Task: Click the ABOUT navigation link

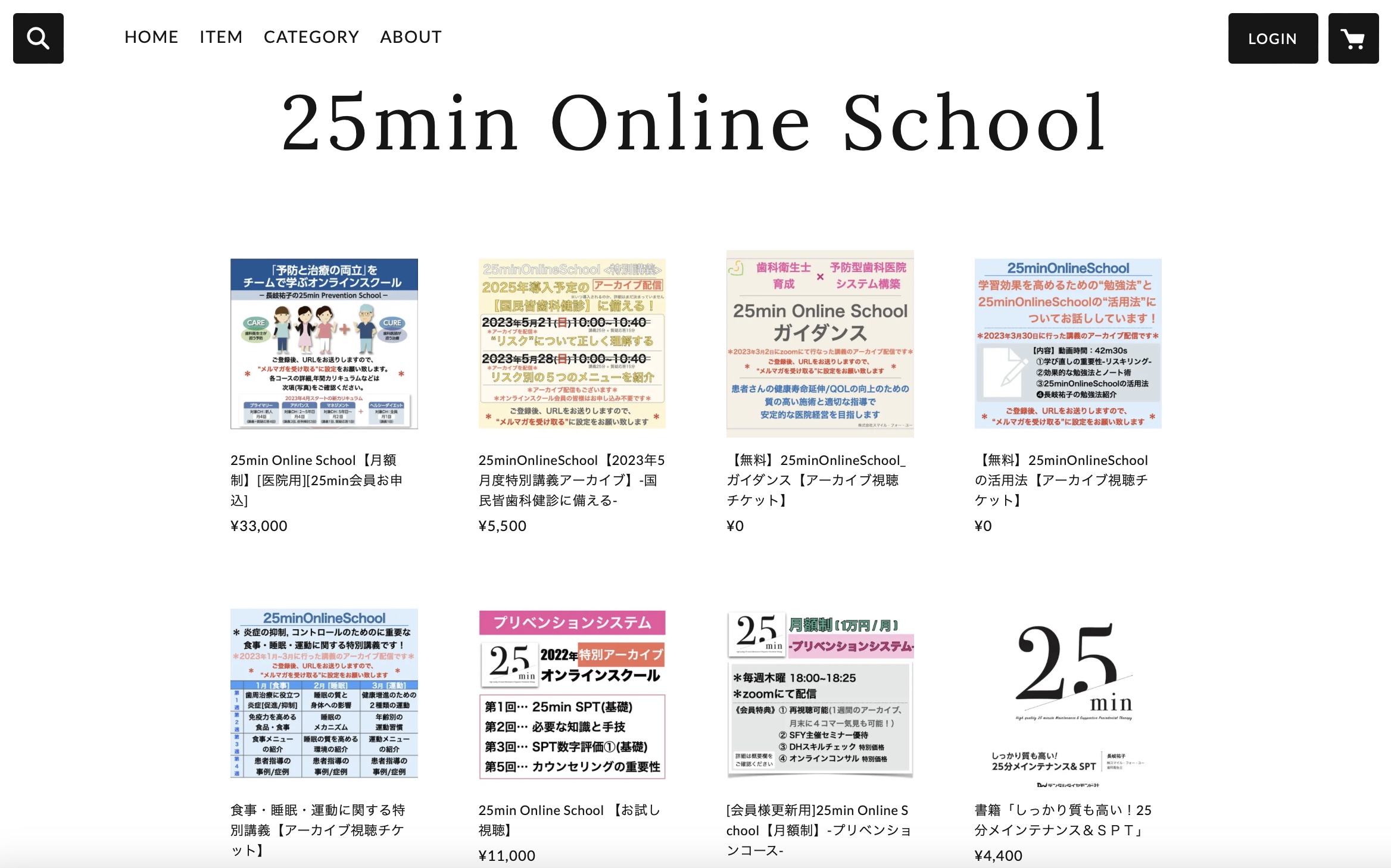Action: pyautogui.click(x=411, y=36)
